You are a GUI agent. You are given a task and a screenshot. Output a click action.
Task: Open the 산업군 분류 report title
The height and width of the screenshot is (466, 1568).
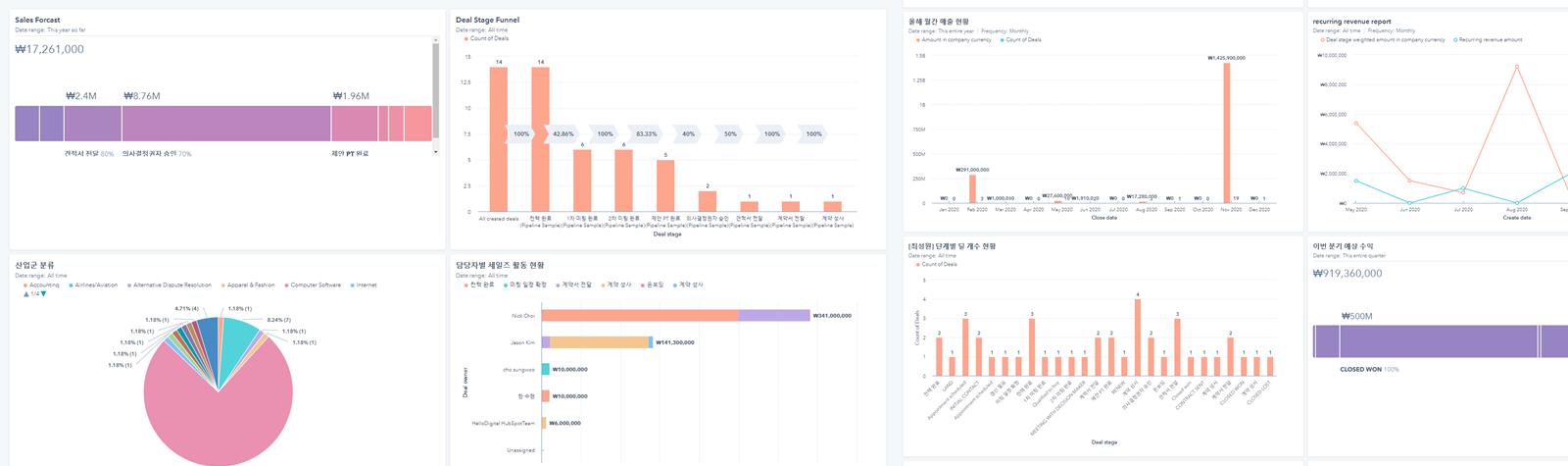coord(34,265)
